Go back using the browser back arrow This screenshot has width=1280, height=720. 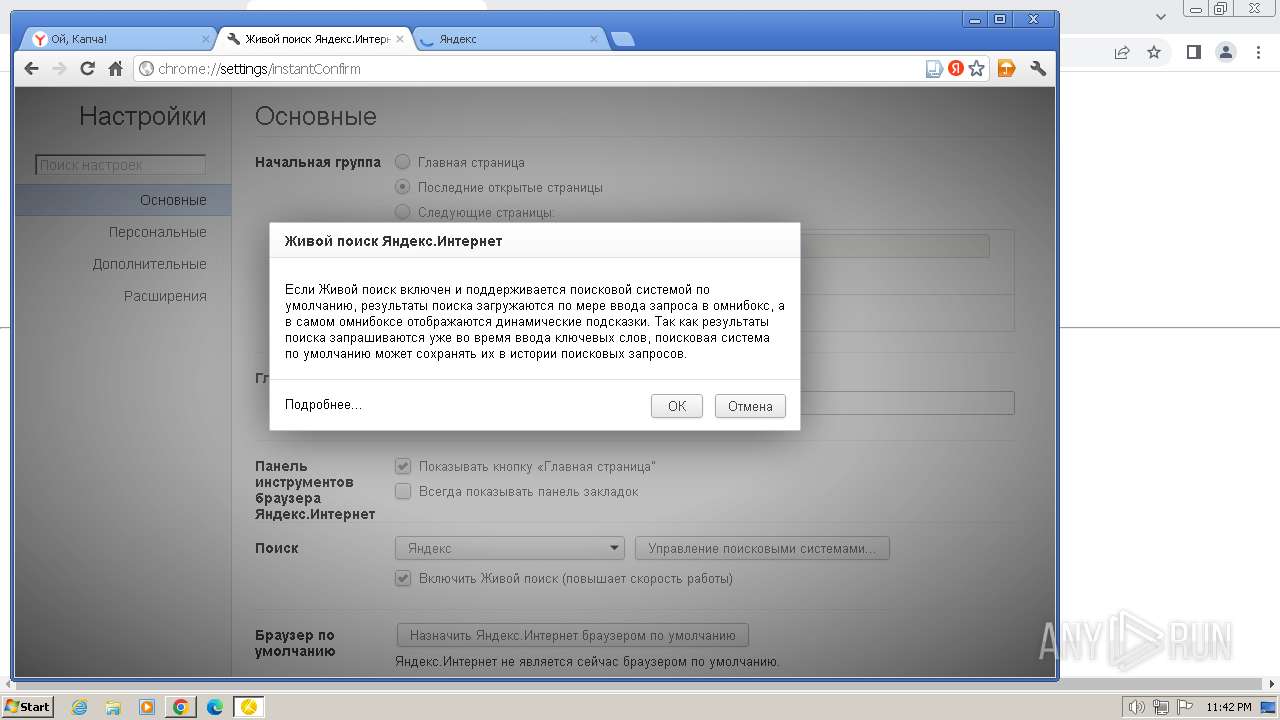[x=31, y=69]
